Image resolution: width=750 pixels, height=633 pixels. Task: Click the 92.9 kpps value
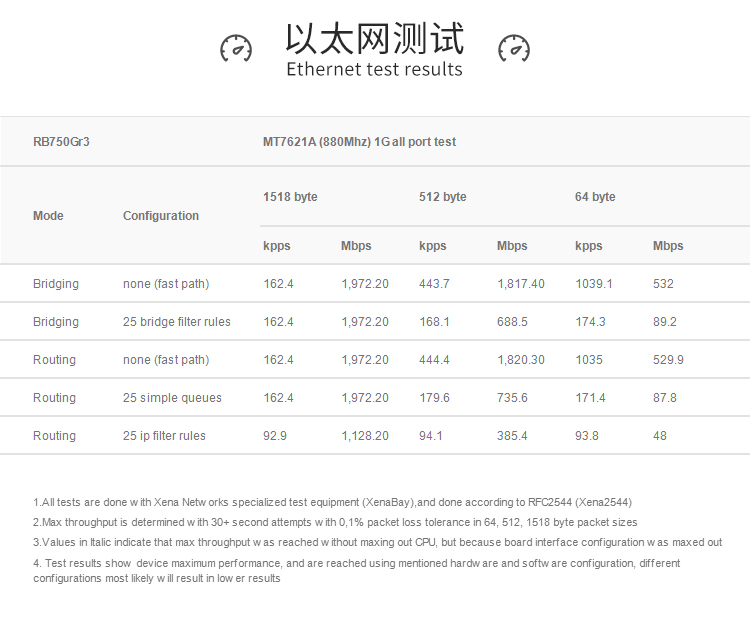[x=275, y=436]
